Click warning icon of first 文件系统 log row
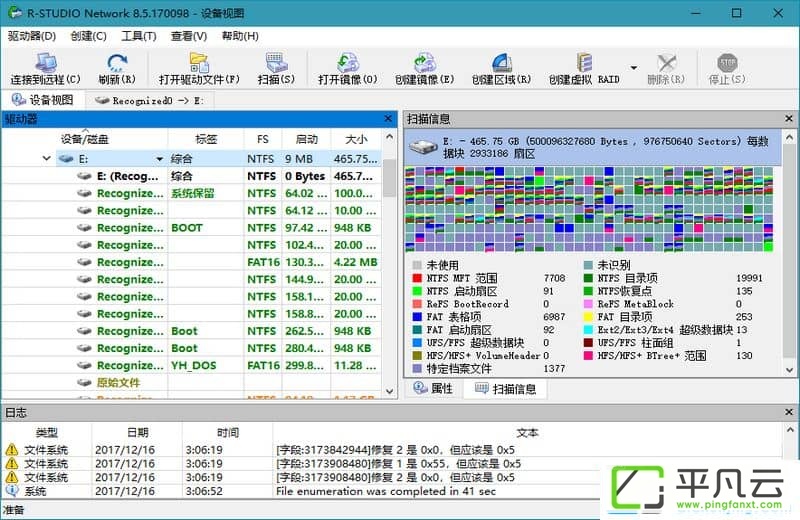800x520 pixels. pyautogui.click(x=12, y=450)
